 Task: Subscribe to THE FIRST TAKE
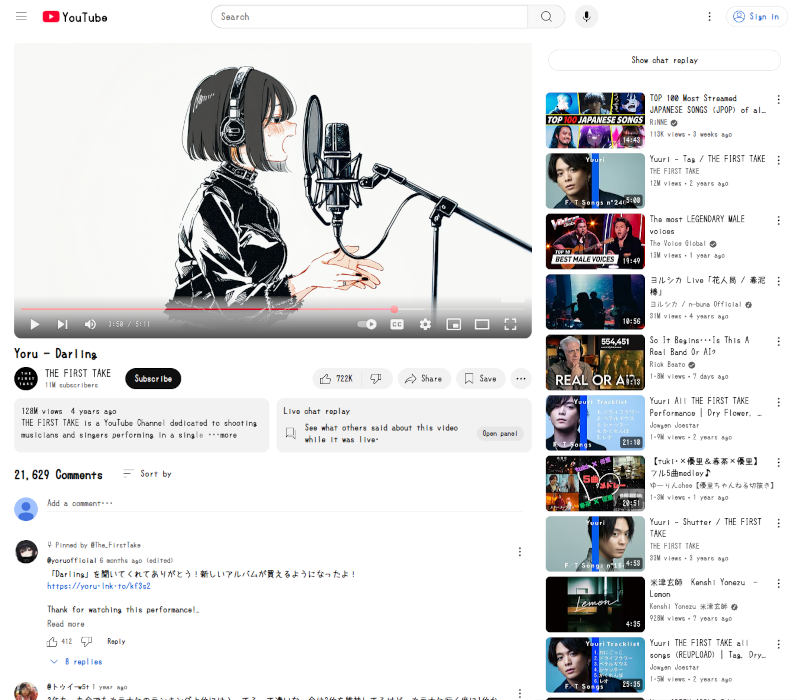pos(153,379)
